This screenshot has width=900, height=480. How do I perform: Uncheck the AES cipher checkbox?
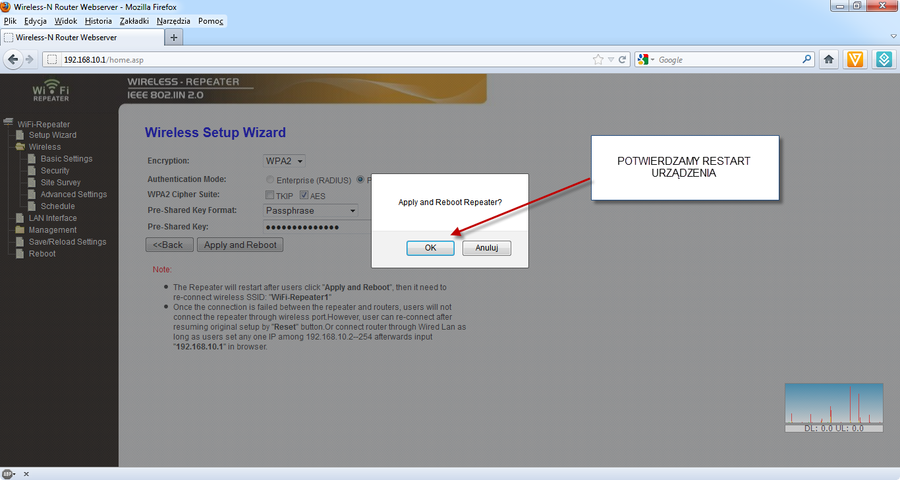[x=304, y=195]
